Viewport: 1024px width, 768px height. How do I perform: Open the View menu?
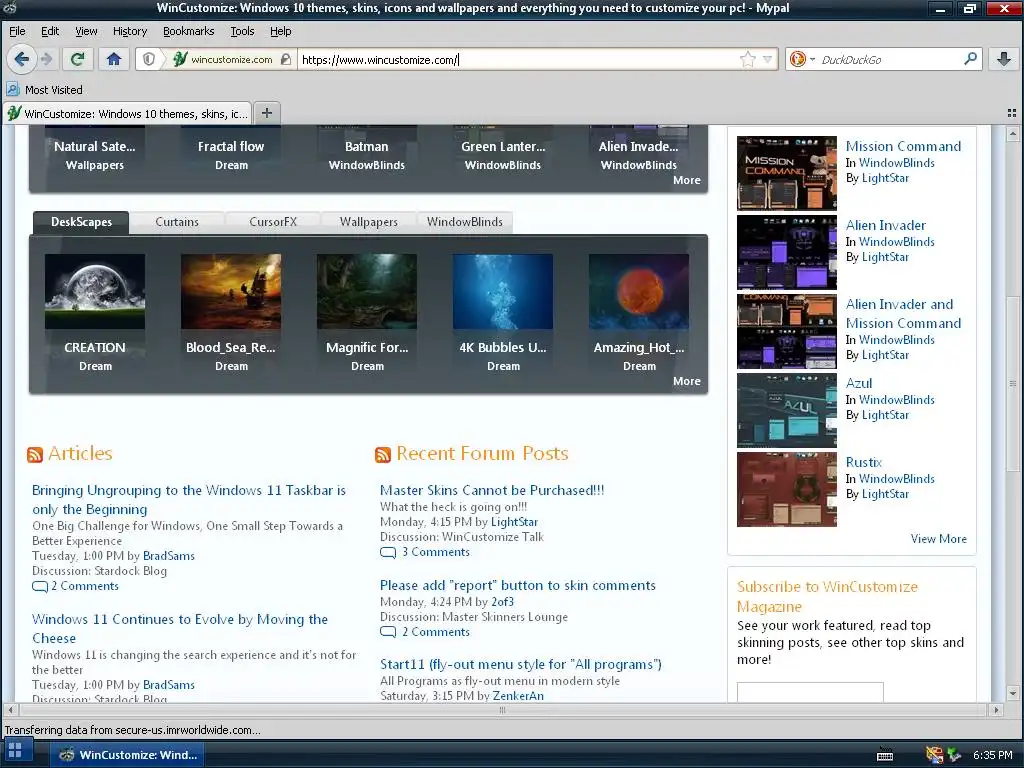click(86, 31)
